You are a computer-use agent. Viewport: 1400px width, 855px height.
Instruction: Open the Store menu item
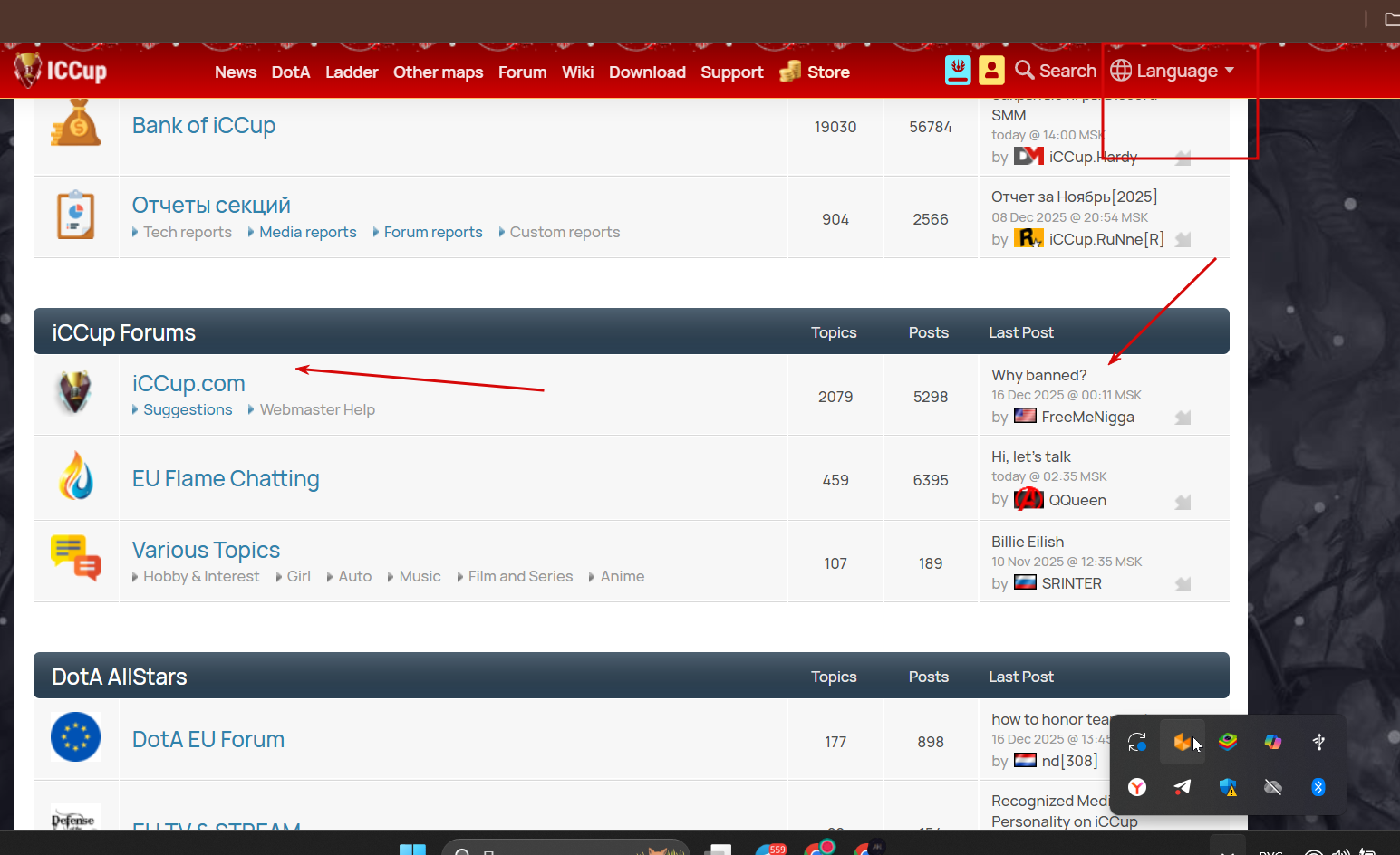tap(828, 72)
